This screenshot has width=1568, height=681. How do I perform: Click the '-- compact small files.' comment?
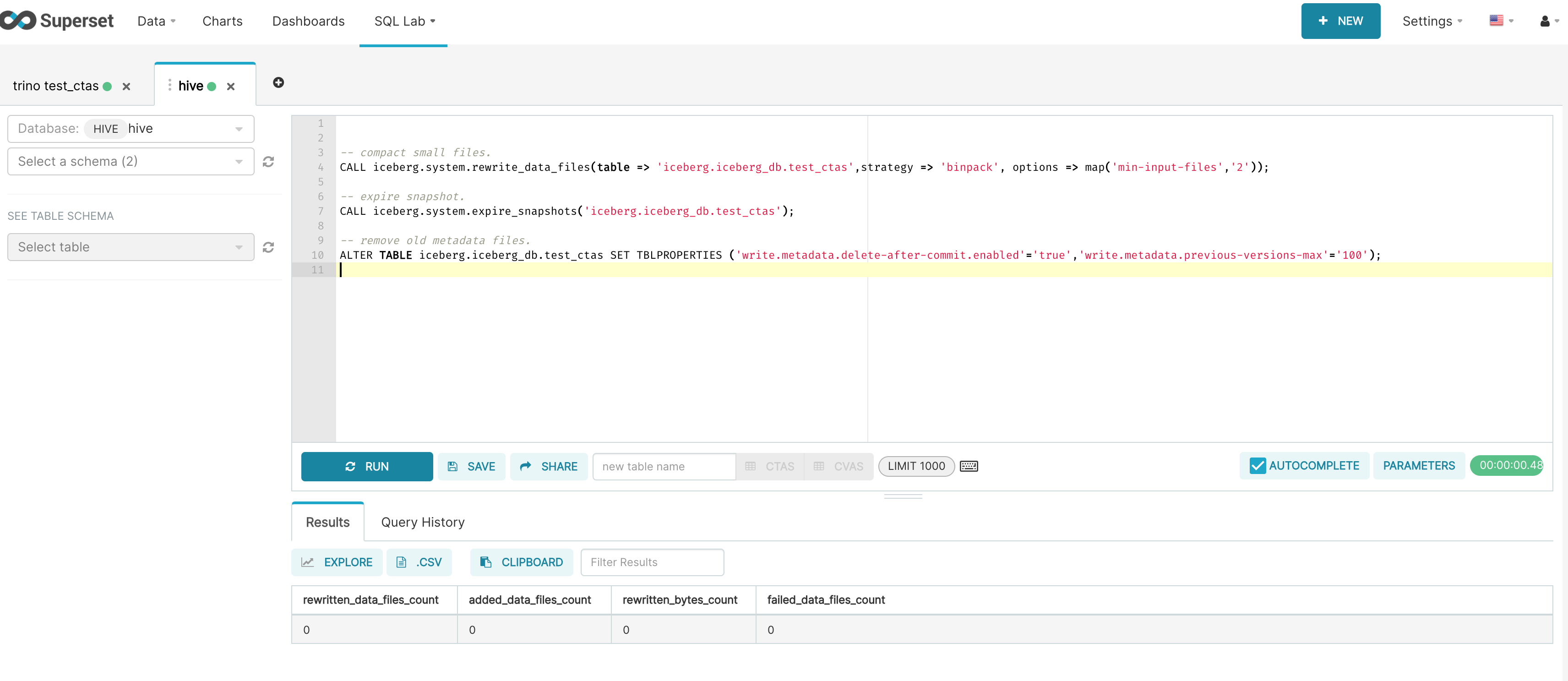click(x=415, y=153)
